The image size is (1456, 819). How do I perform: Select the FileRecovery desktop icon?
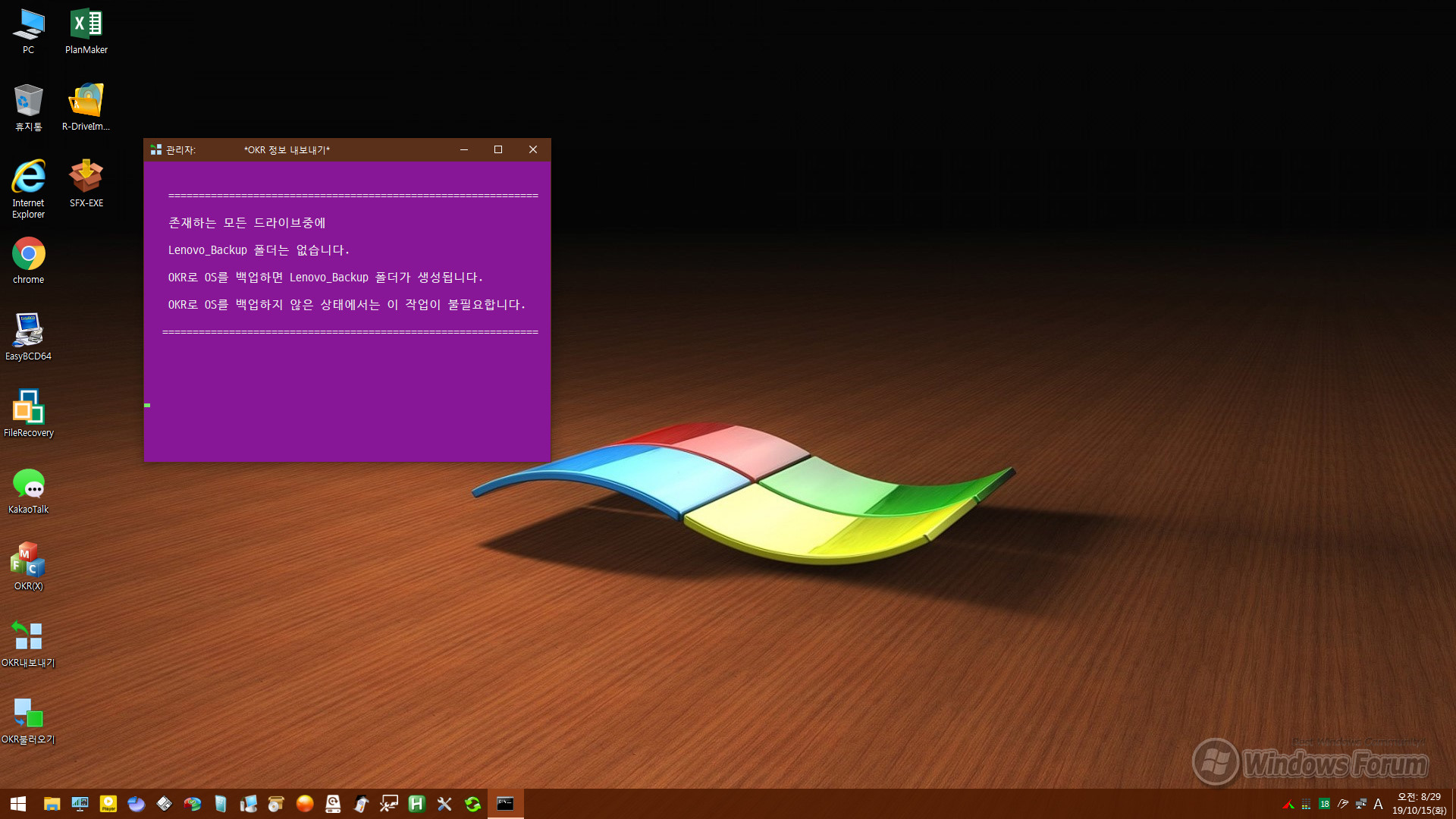(x=28, y=414)
